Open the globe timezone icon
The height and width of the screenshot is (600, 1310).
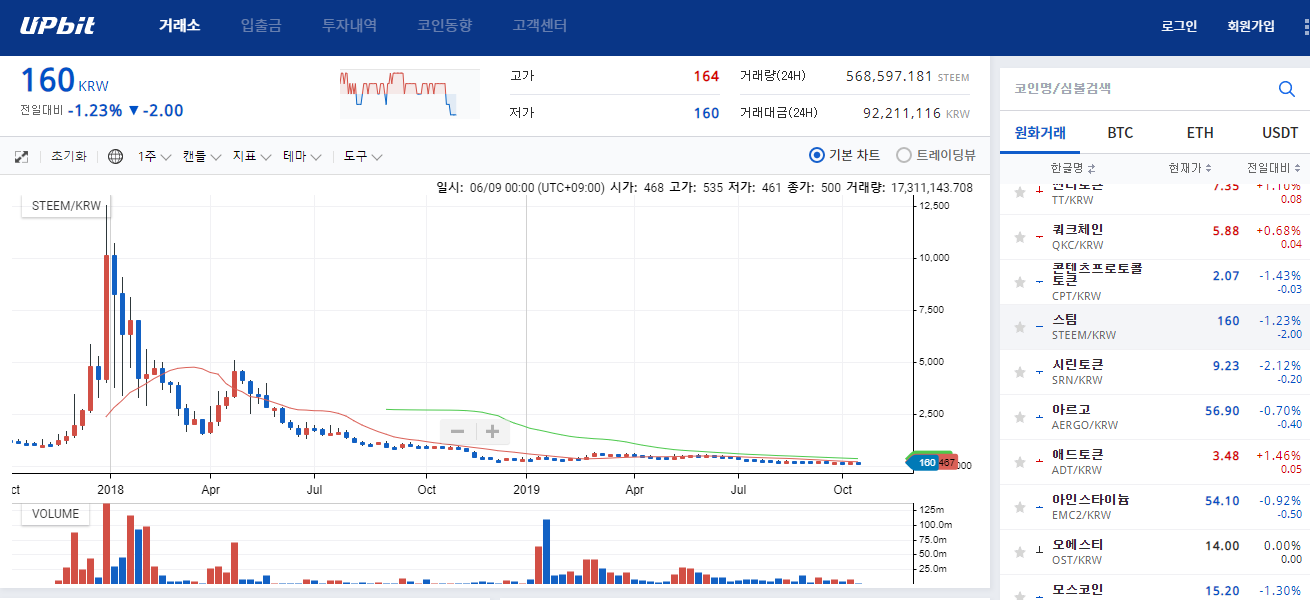click(115, 156)
